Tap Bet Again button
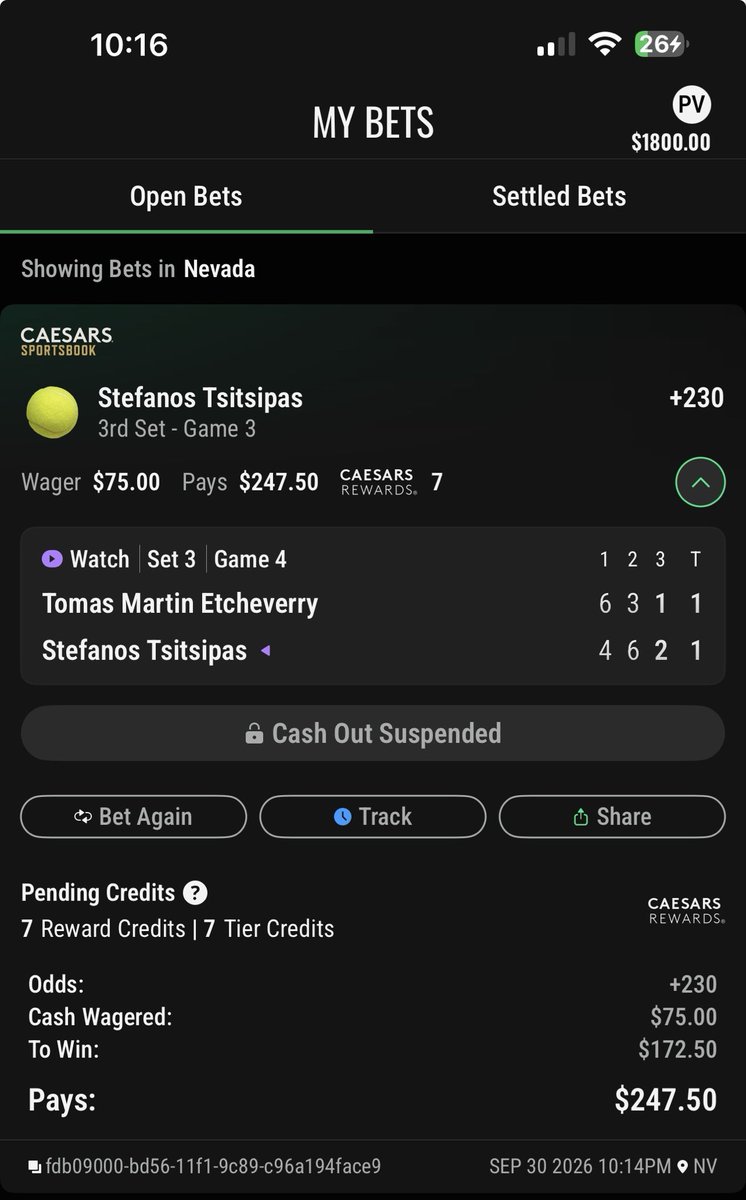 point(133,816)
